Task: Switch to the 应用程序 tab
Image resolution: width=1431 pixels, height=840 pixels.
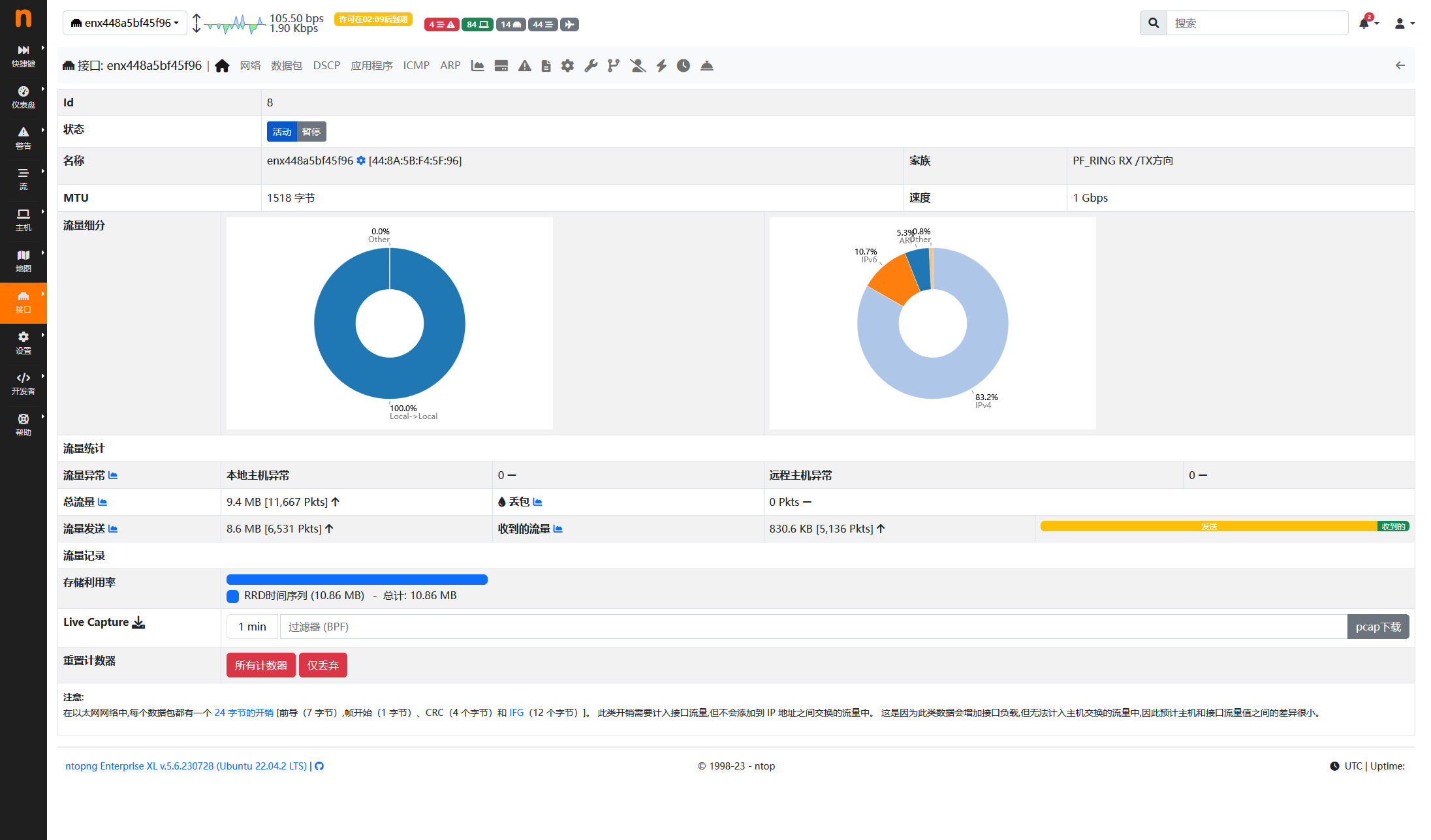Action: tap(371, 66)
